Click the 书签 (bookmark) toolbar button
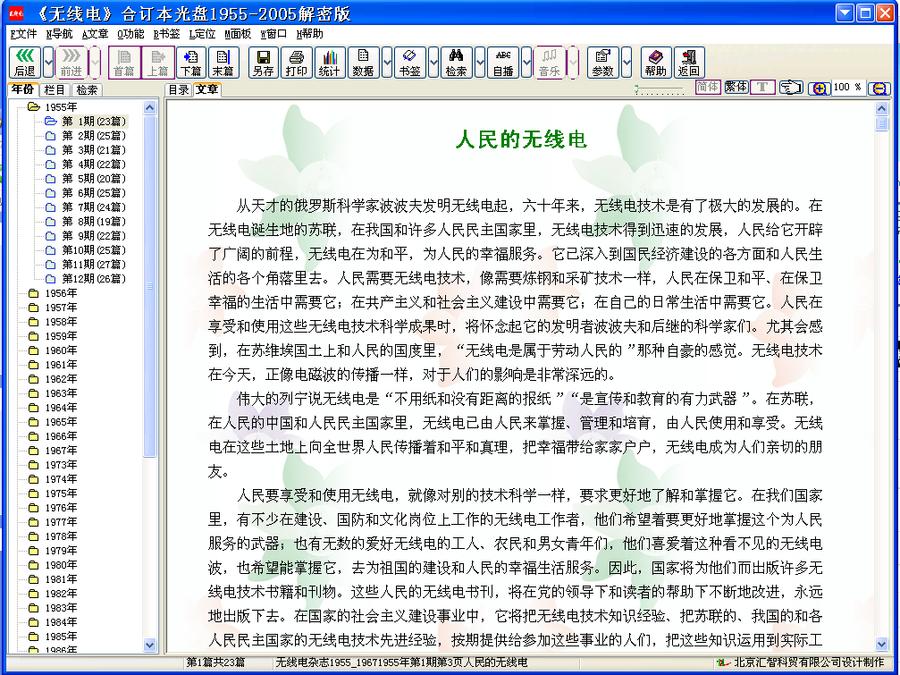This screenshot has height=675, width=900. (410, 63)
